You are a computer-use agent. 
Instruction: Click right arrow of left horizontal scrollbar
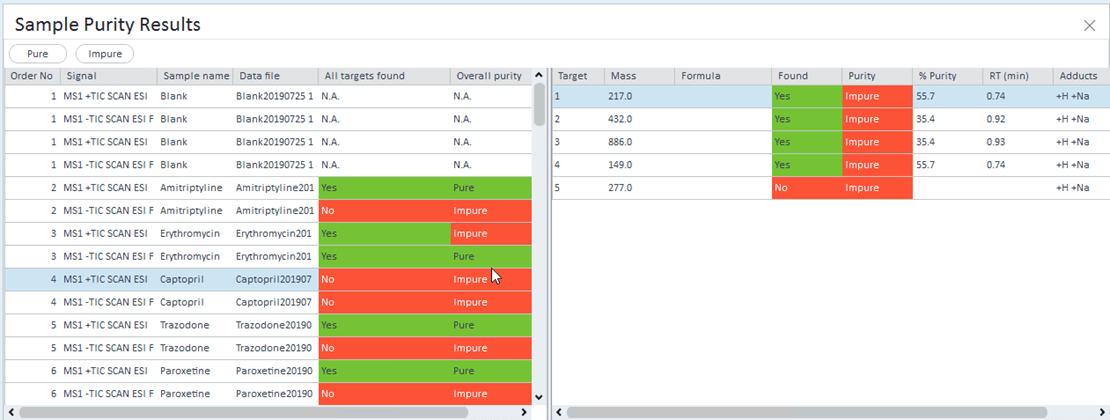pos(523,412)
